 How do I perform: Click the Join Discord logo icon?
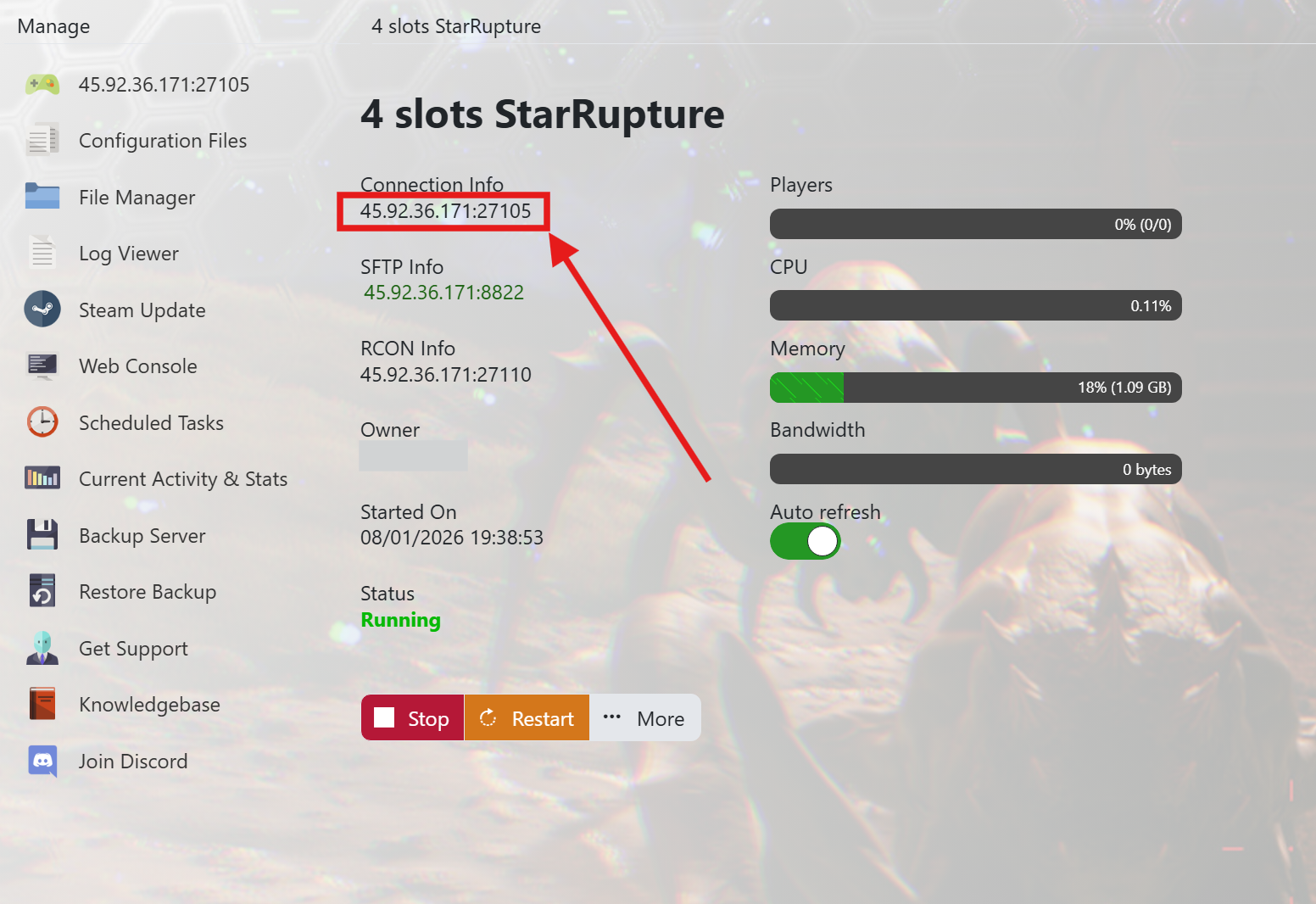click(42, 761)
